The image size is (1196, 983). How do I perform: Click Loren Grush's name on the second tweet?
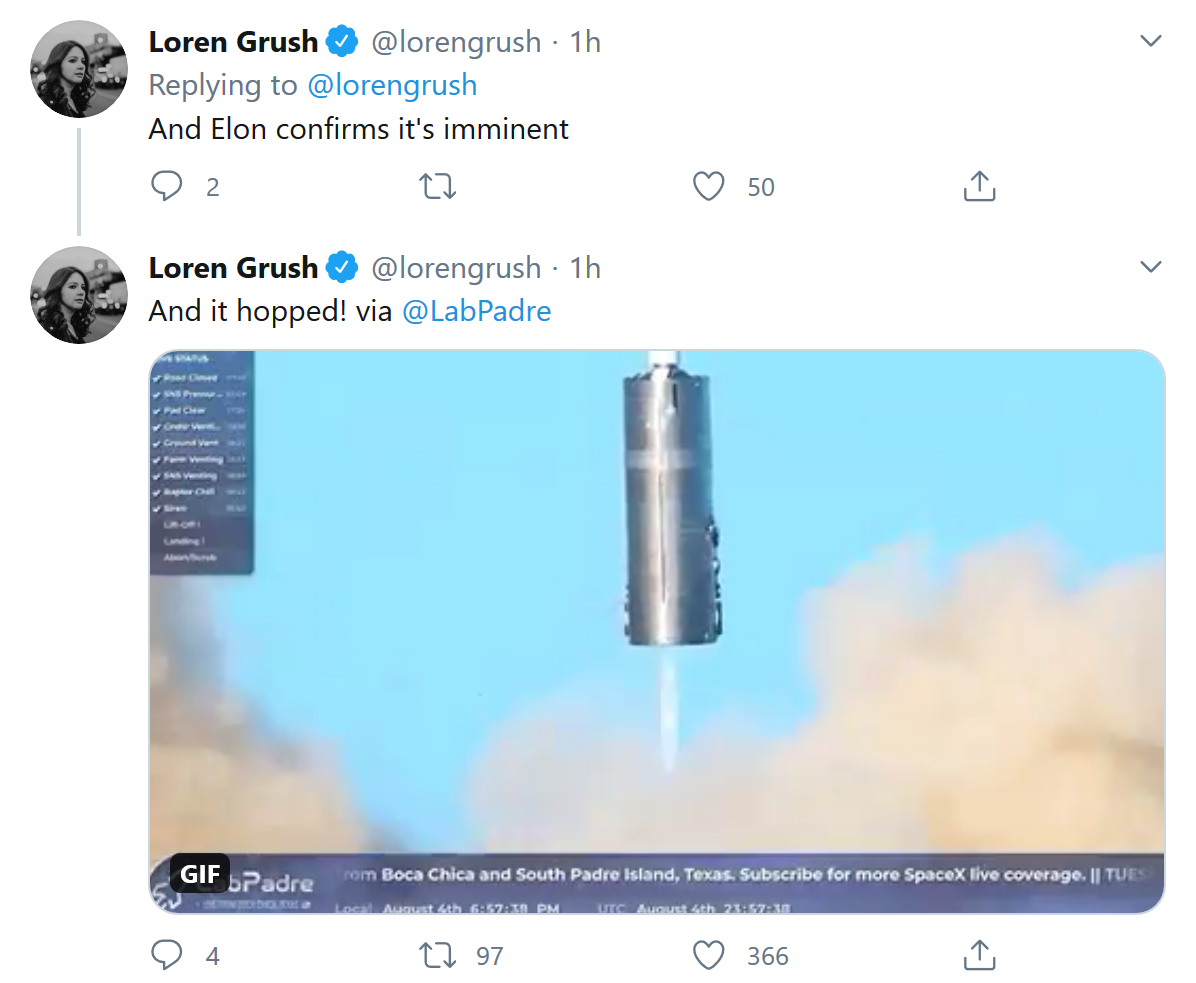coord(233,268)
